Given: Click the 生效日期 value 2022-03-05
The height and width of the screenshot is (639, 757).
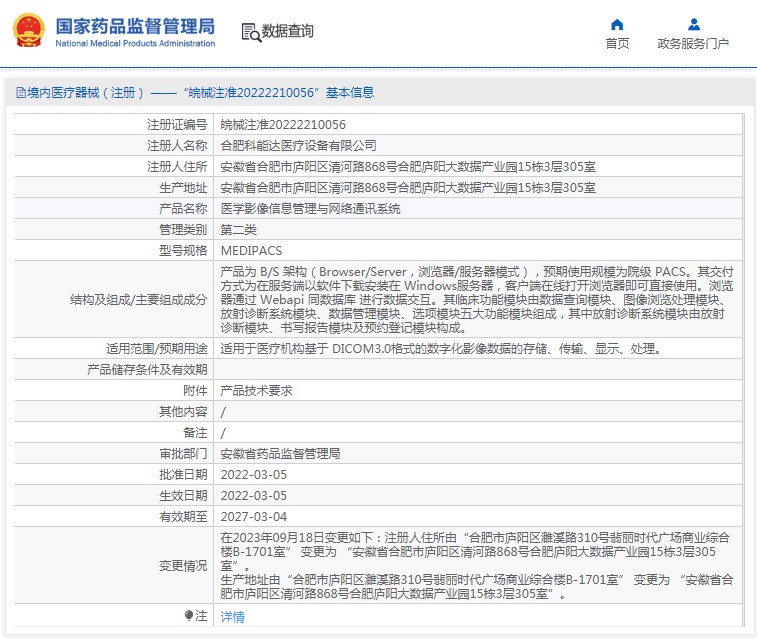Looking at the screenshot, I should [x=253, y=496].
